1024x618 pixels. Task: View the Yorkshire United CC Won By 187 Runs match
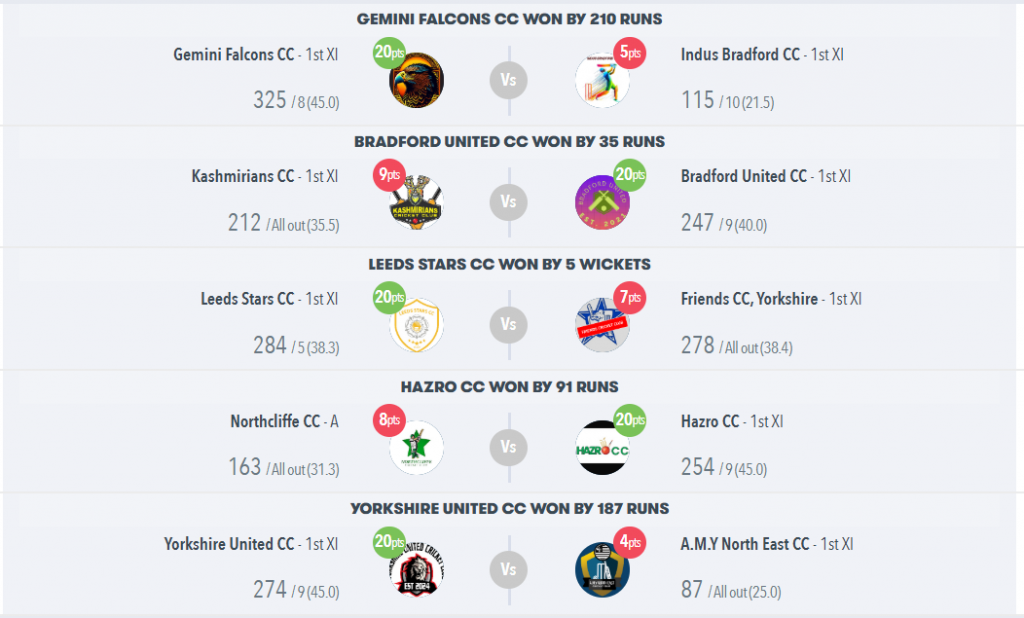point(509,508)
